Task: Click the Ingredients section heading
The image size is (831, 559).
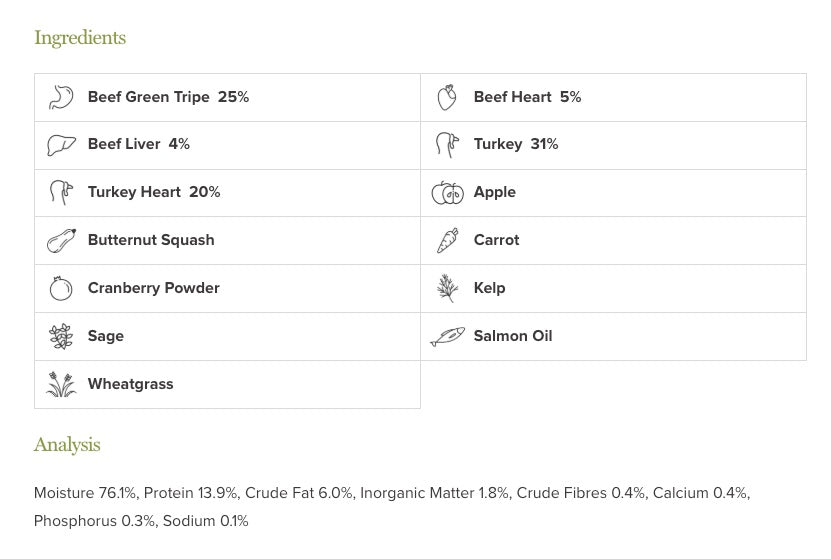Action: pyautogui.click(x=80, y=38)
